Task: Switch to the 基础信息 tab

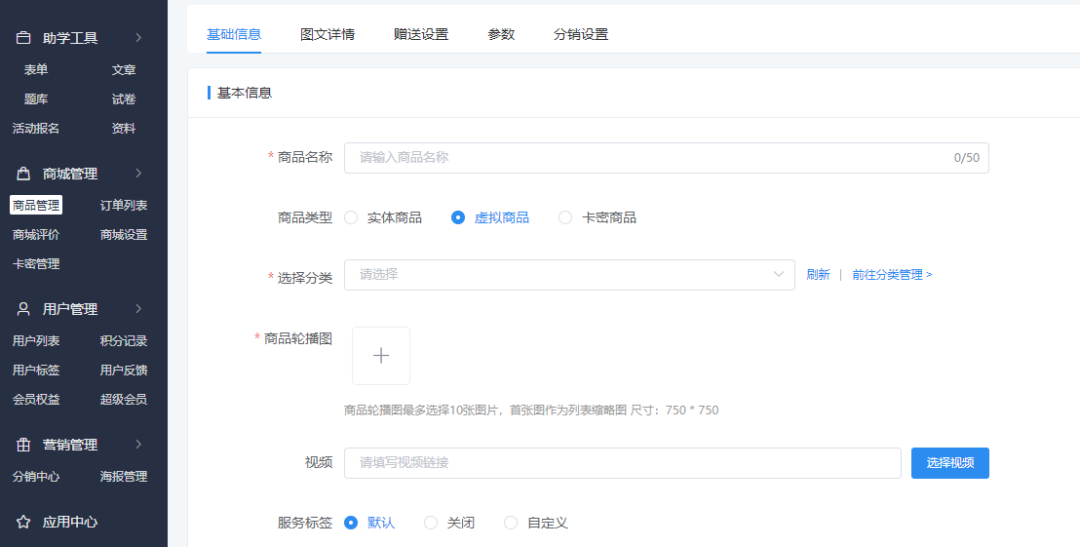Action: (233, 34)
